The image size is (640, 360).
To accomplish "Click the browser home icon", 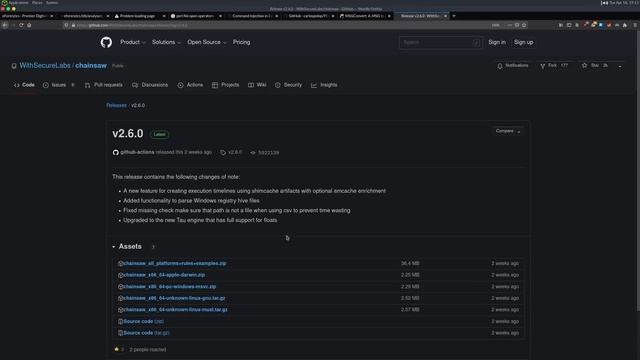I will point(29,25).
